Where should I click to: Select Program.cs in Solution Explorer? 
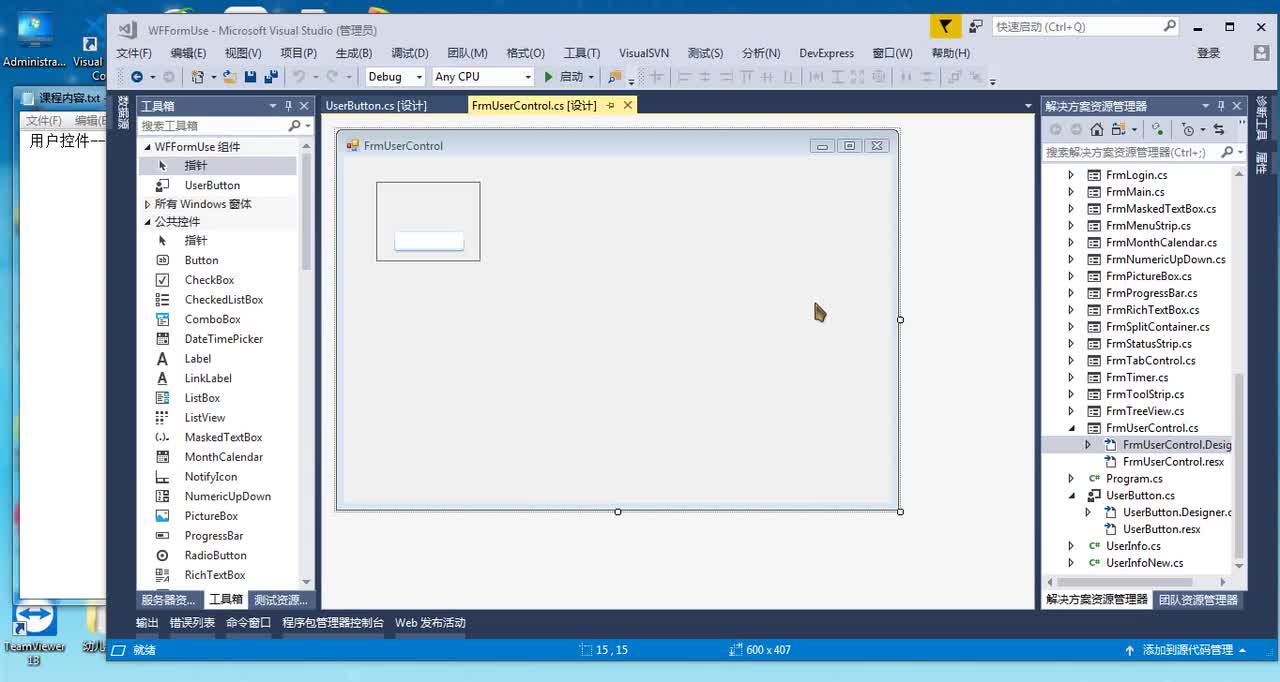[1134, 479]
